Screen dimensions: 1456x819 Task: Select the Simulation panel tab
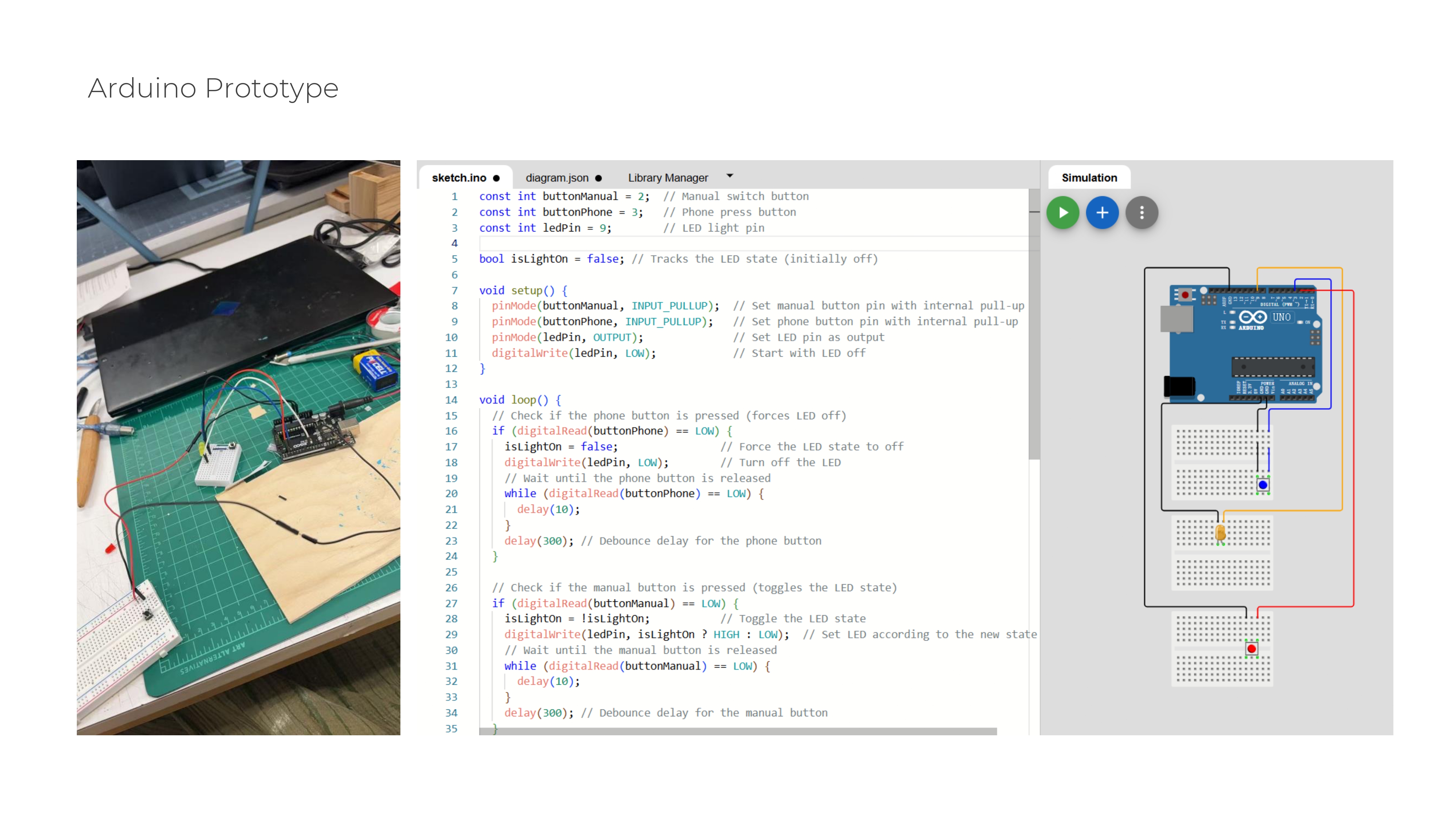point(1089,178)
